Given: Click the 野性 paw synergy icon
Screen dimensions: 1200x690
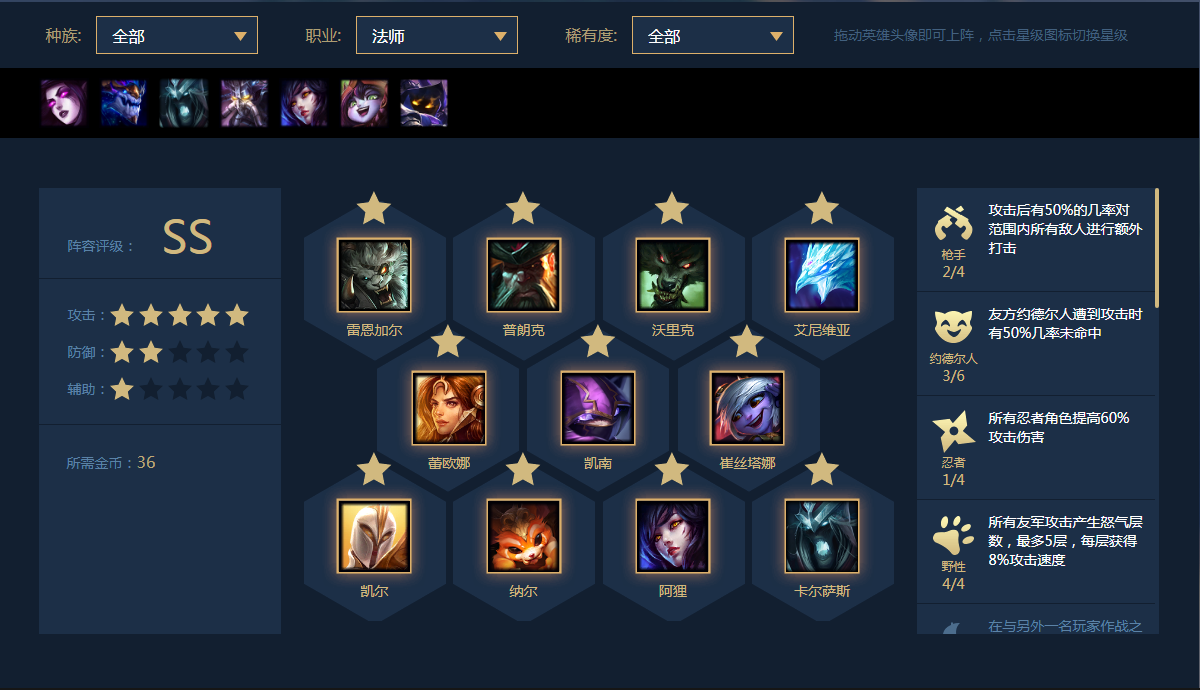Looking at the screenshot, I should point(953,535).
